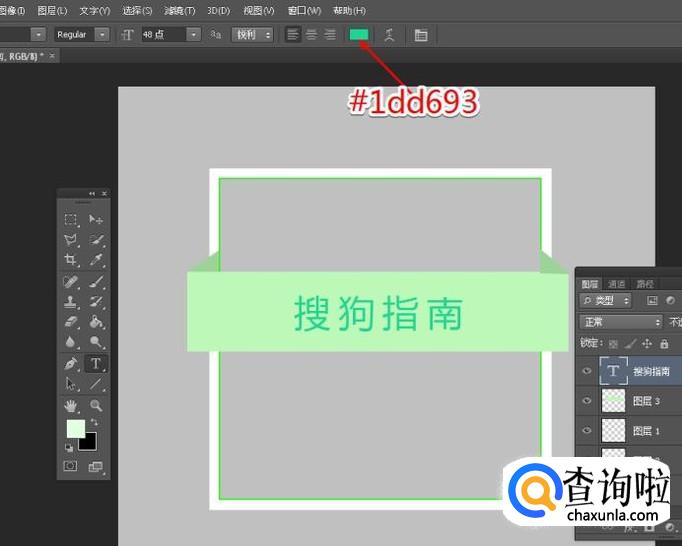This screenshot has width=682, height=546.
Task: Select the Zoom tool in toolbox
Action: pos(96,406)
